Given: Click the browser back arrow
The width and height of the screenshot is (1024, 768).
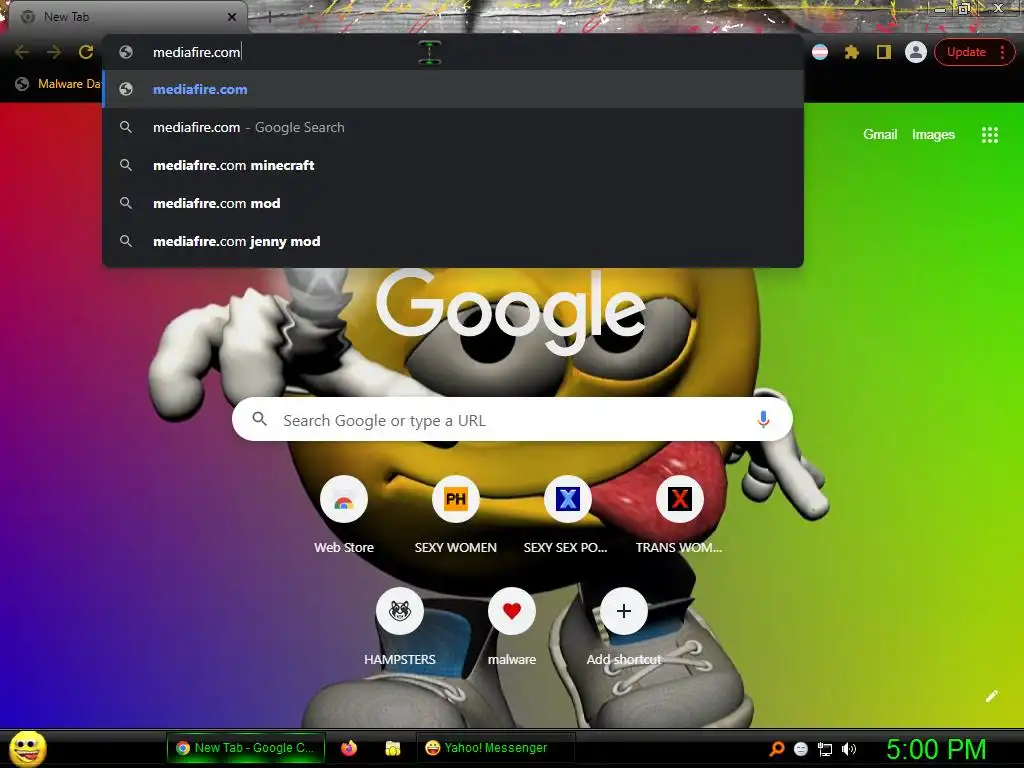Looking at the screenshot, I should tap(22, 52).
